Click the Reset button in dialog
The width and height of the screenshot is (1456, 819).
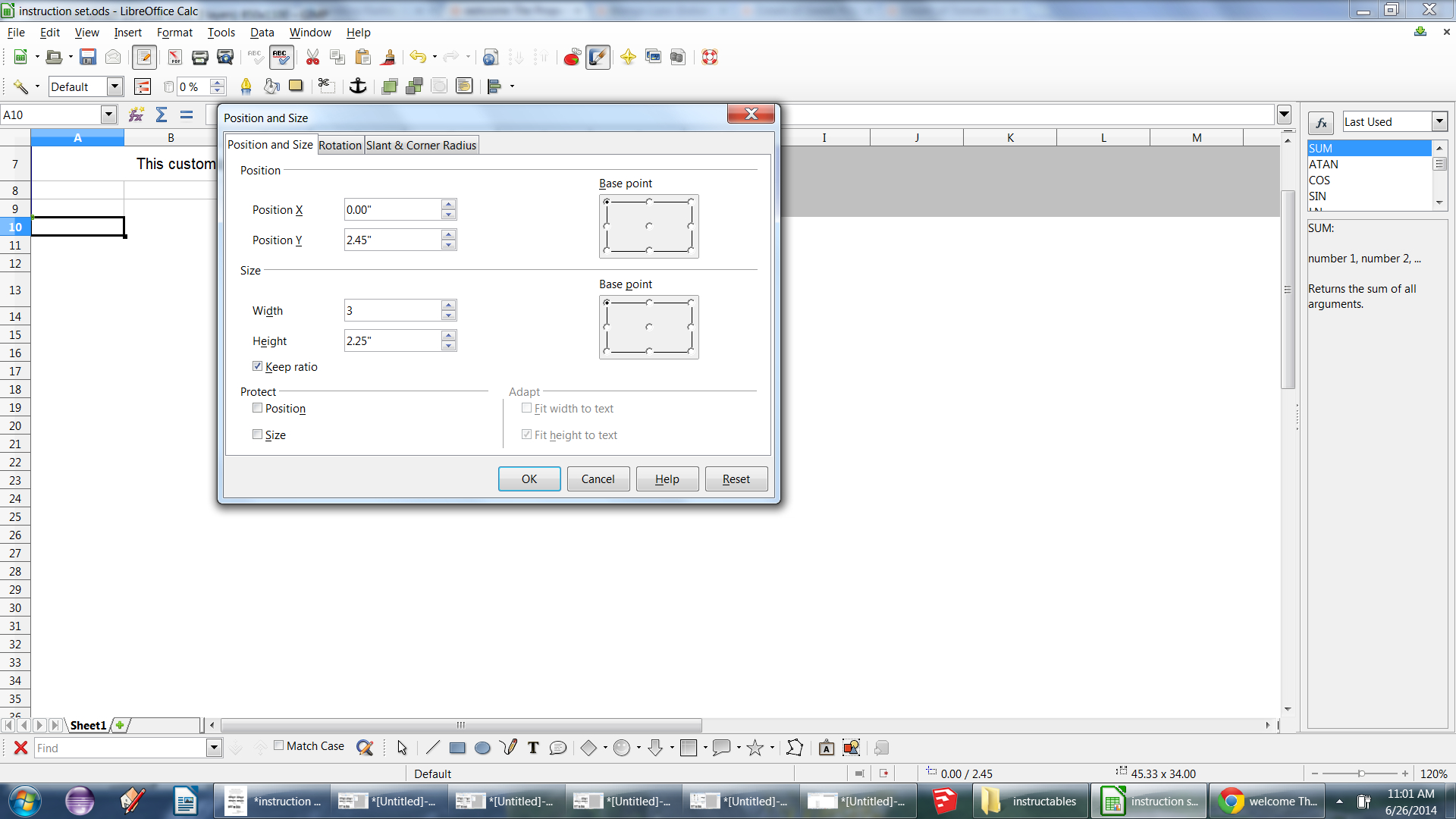[x=736, y=479]
